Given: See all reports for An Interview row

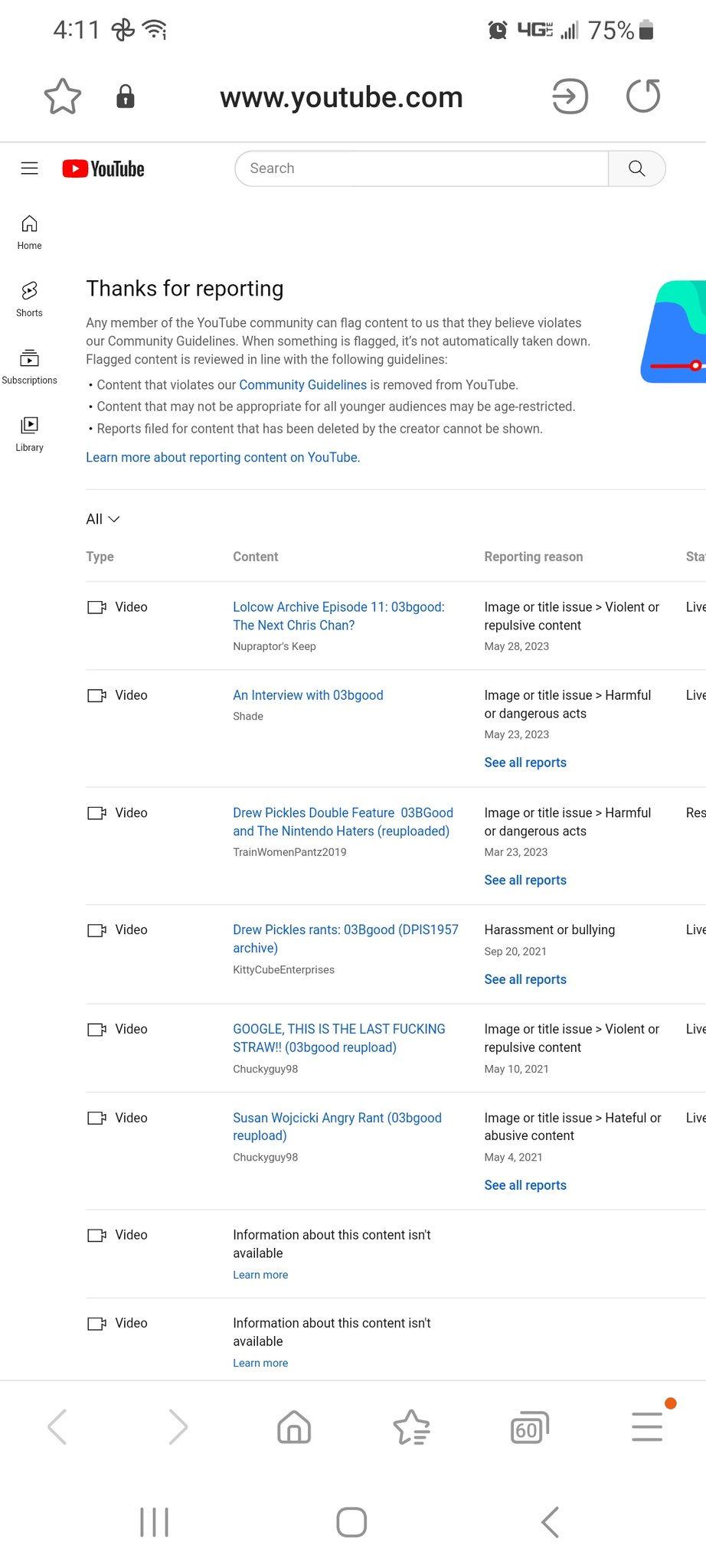Looking at the screenshot, I should click(525, 763).
